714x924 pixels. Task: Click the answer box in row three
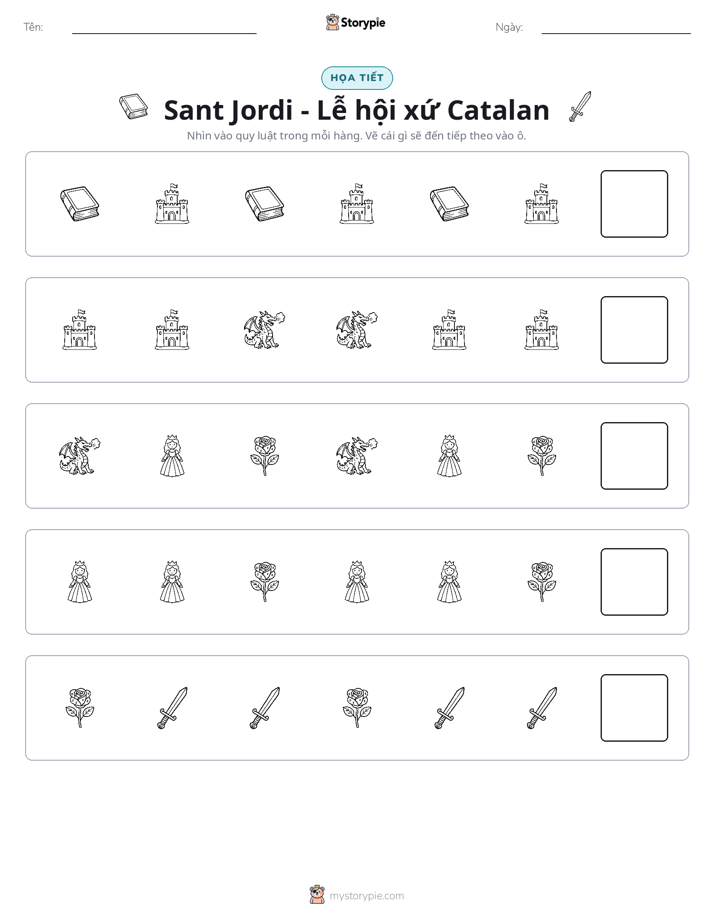click(x=634, y=456)
